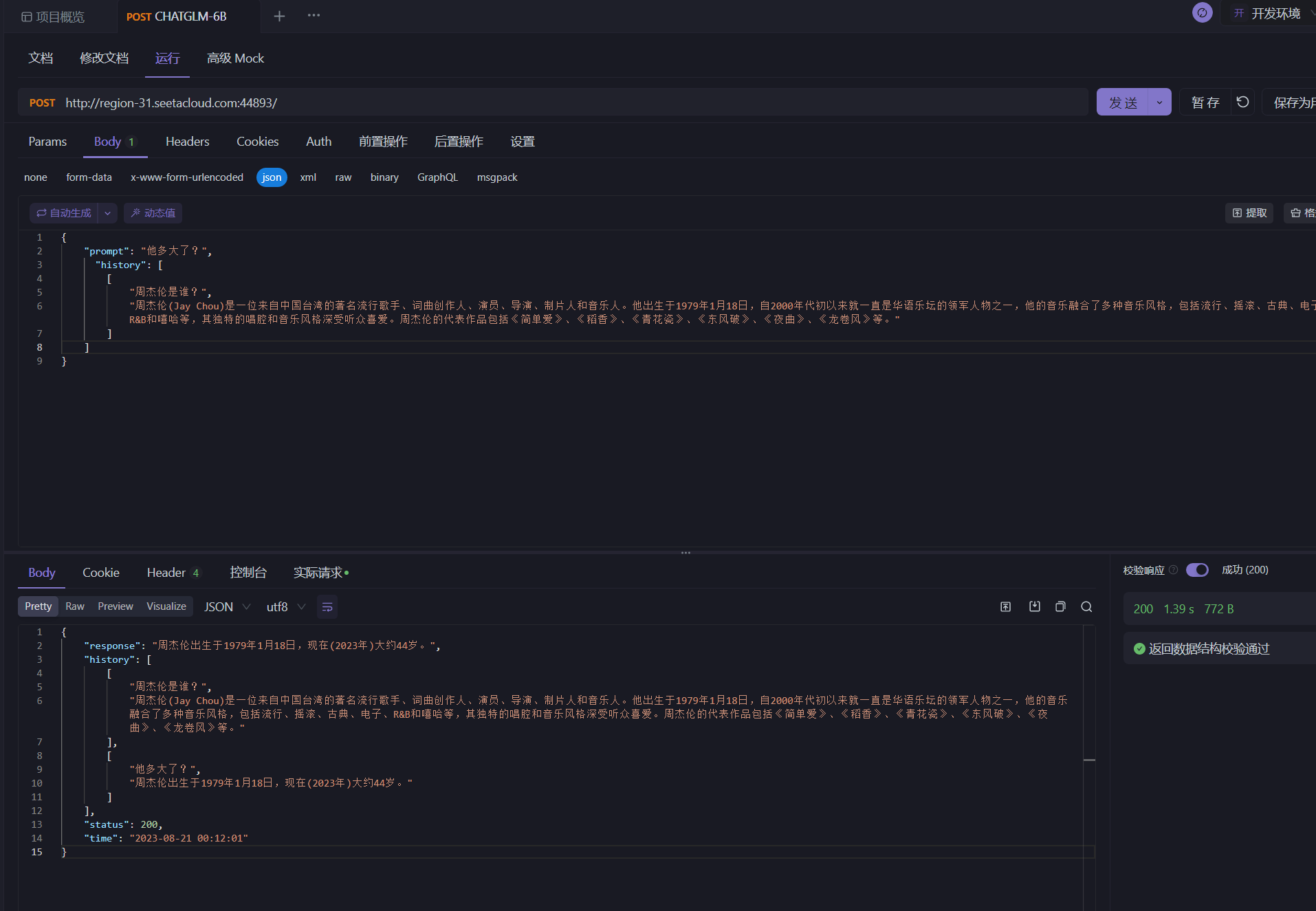The image size is (1316, 911).
Task: Open the 后置操作 tab
Action: [459, 142]
